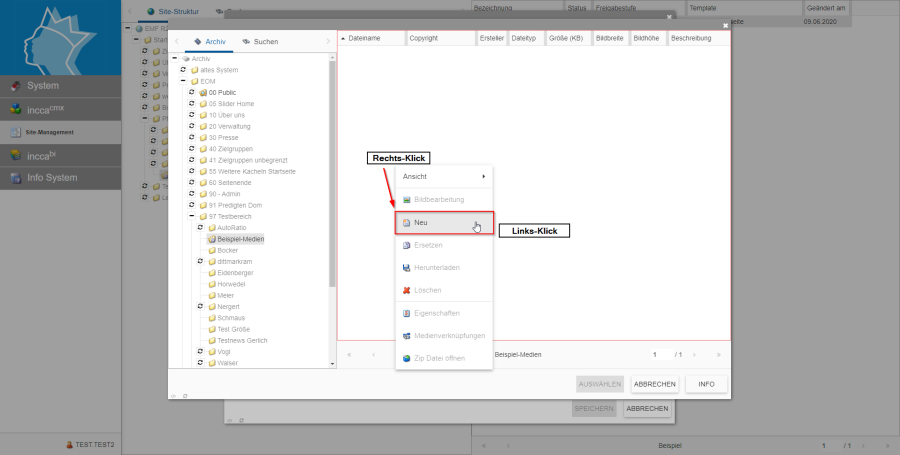Click the red Löschen cross icon
The image size is (900, 455).
406,290
